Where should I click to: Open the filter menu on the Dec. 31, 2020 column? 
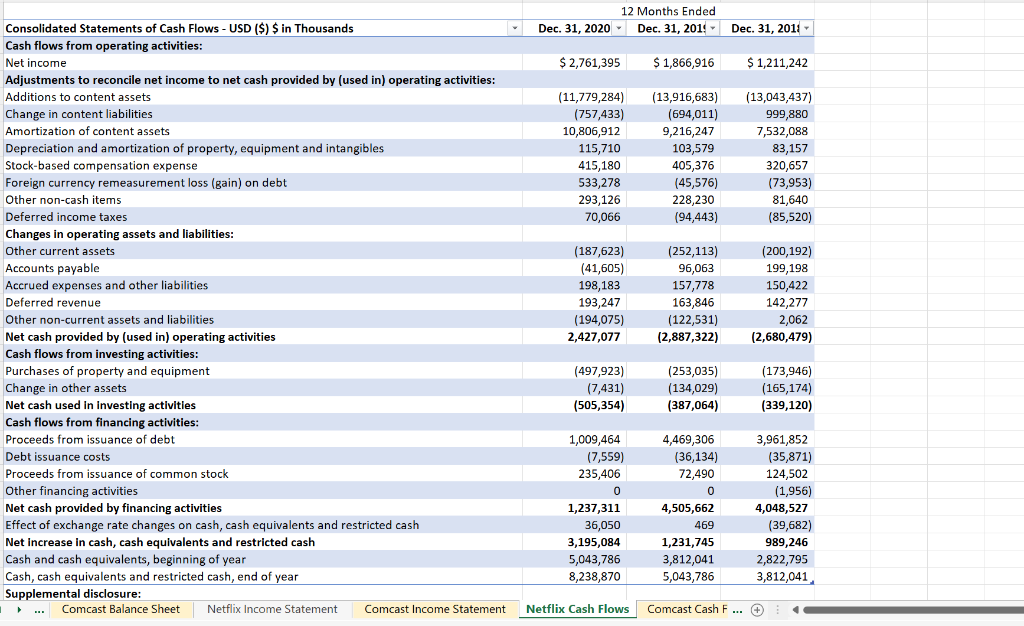(x=618, y=28)
